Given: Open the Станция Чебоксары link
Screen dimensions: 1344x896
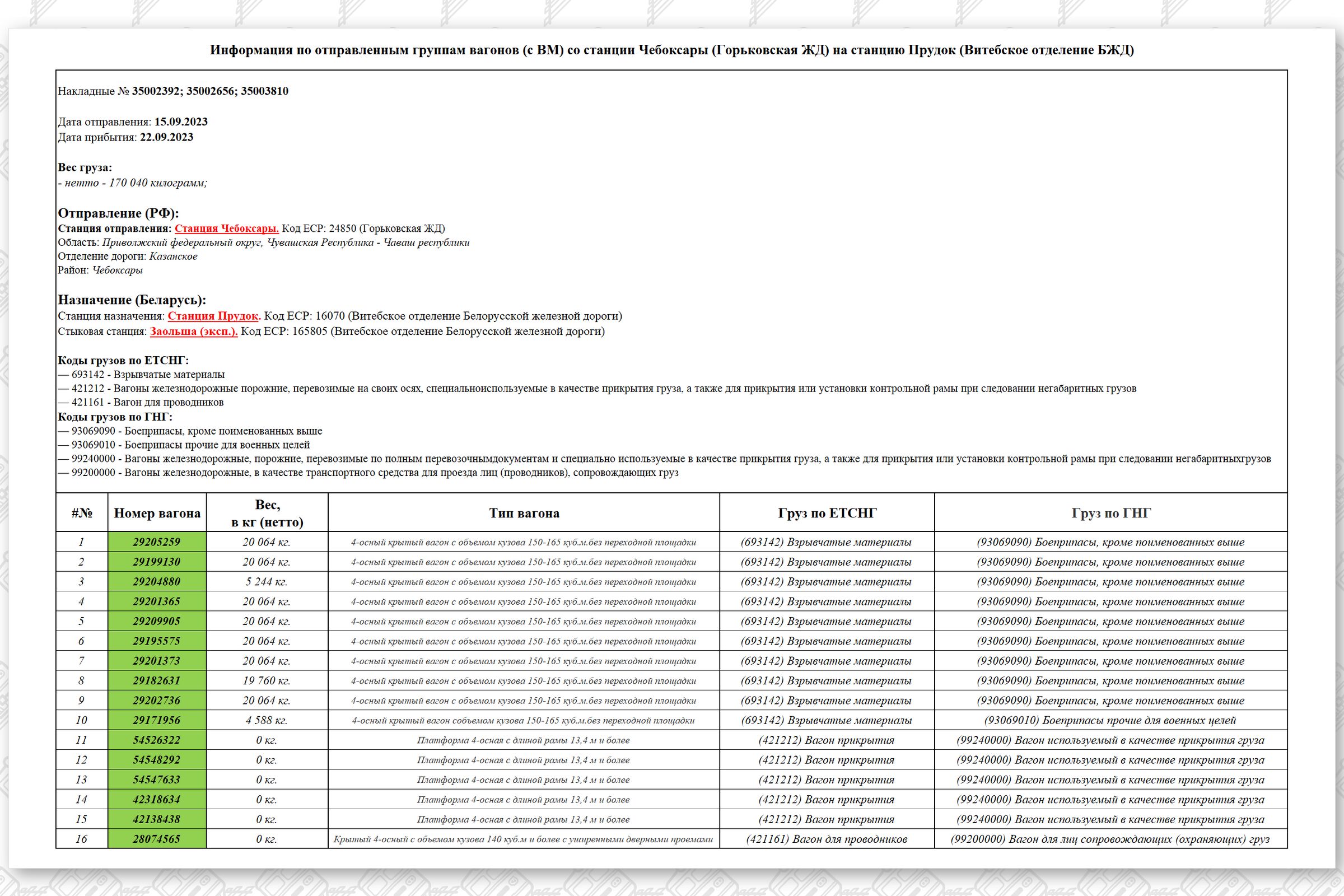Looking at the screenshot, I should click(x=226, y=228).
